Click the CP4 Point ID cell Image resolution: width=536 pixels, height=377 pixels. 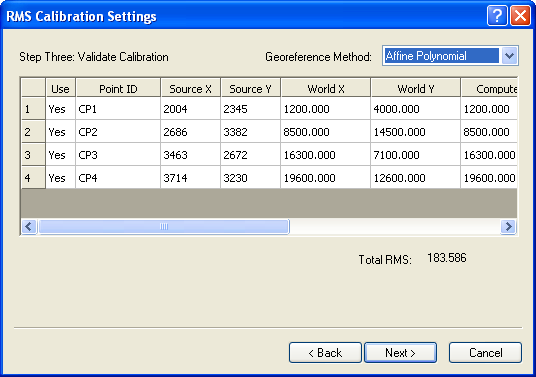(118, 177)
